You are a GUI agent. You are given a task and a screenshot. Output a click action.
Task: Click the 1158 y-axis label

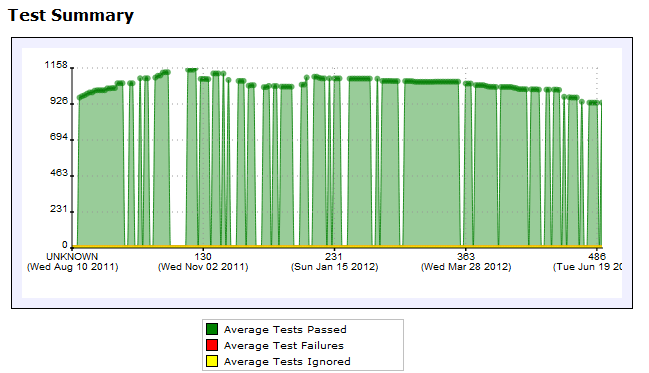point(56,65)
